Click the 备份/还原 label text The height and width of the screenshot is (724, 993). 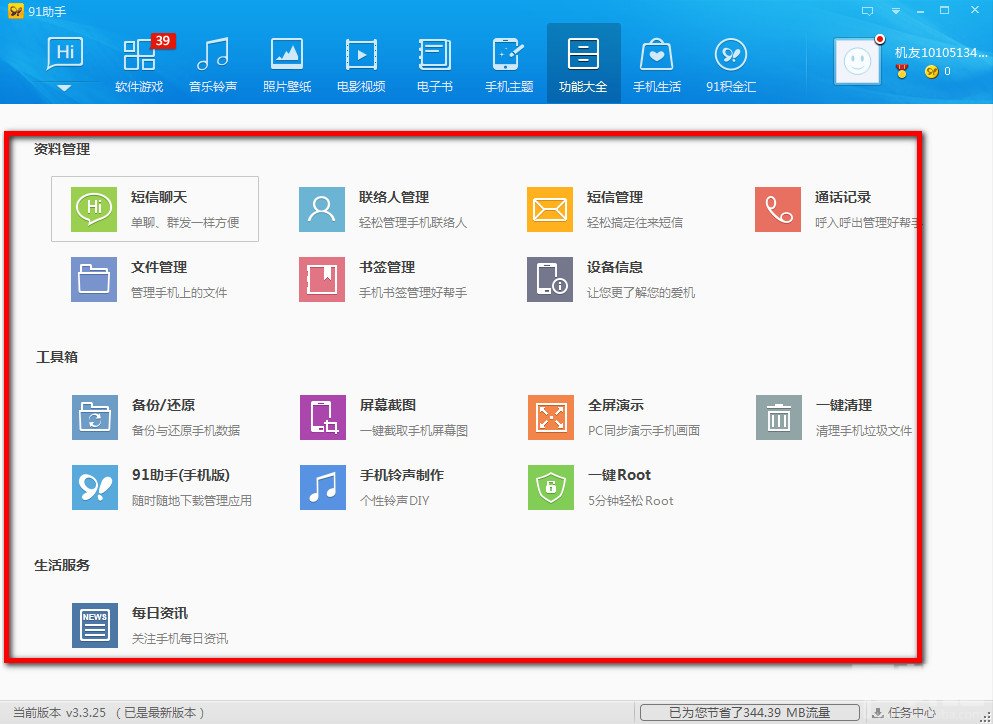click(x=163, y=405)
